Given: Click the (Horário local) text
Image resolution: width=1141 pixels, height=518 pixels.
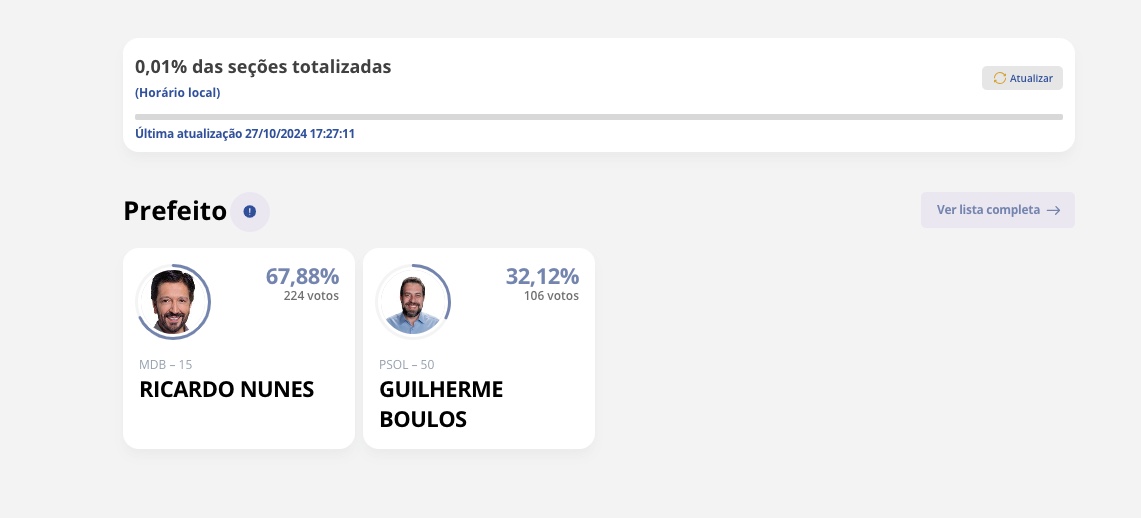Looking at the screenshot, I should [178, 93].
